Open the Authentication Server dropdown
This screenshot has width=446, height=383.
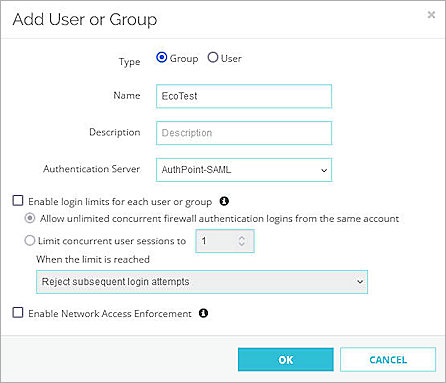(x=244, y=170)
